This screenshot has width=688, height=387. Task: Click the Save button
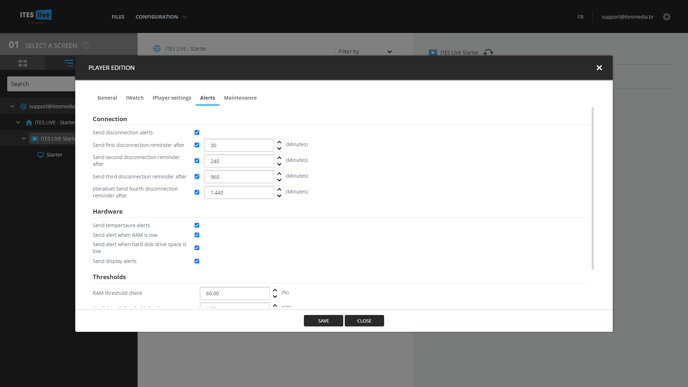pyautogui.click(x=323, y=321)
